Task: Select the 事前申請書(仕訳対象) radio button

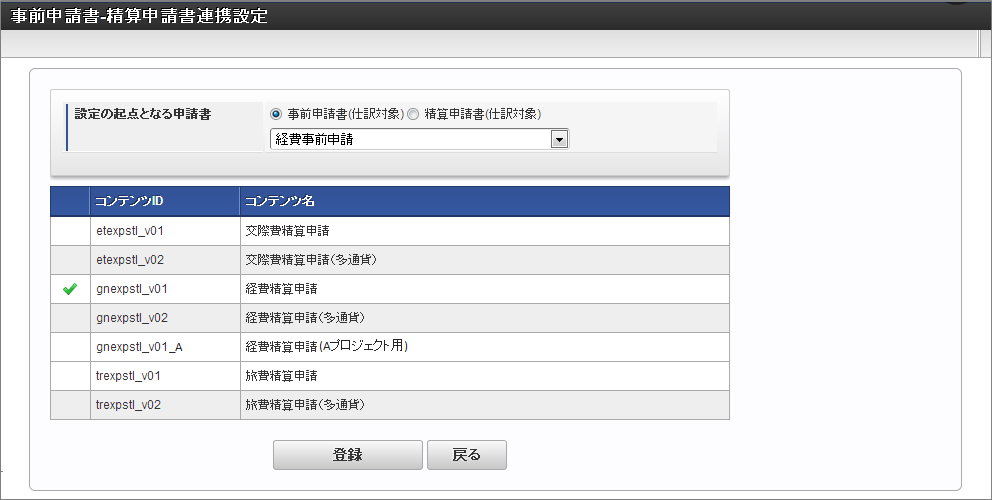Action: pyautogui.click(x=276, y=115)
